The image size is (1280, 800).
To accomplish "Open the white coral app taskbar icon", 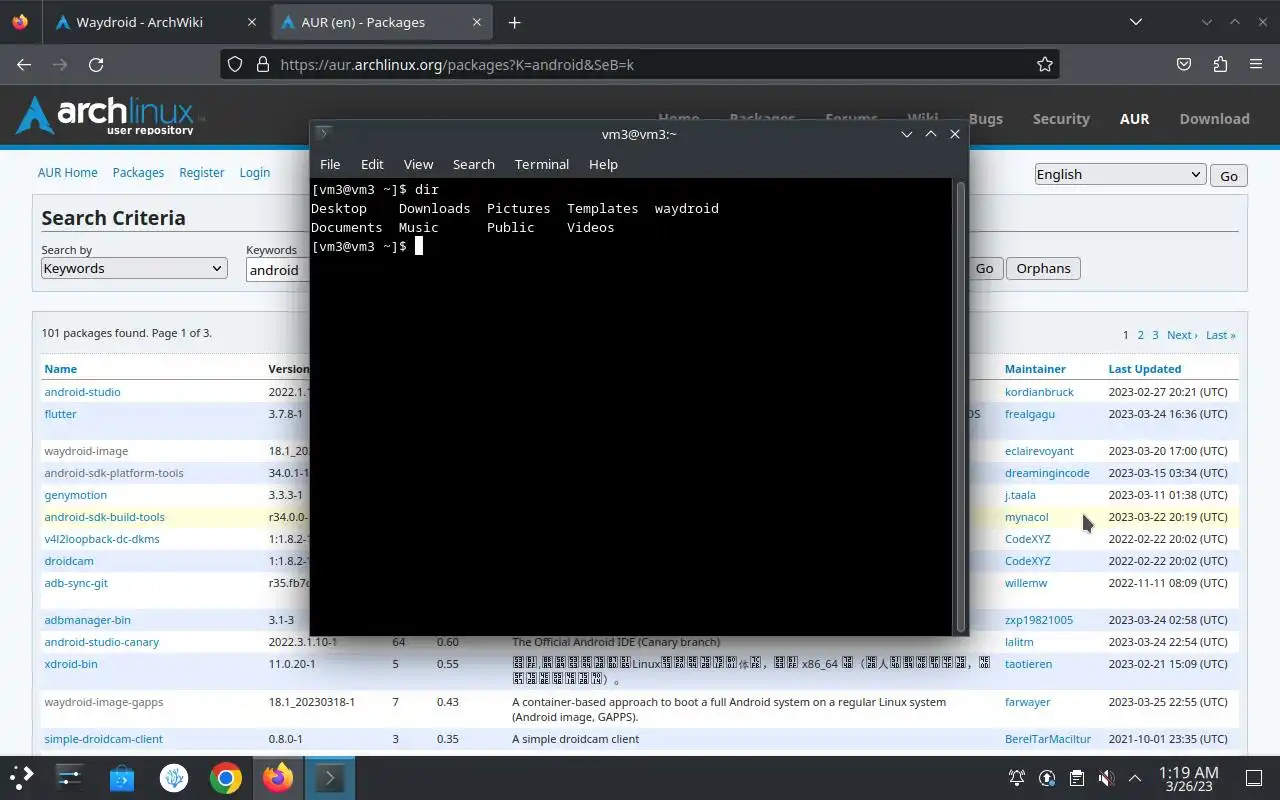I will tap(174, 777).
